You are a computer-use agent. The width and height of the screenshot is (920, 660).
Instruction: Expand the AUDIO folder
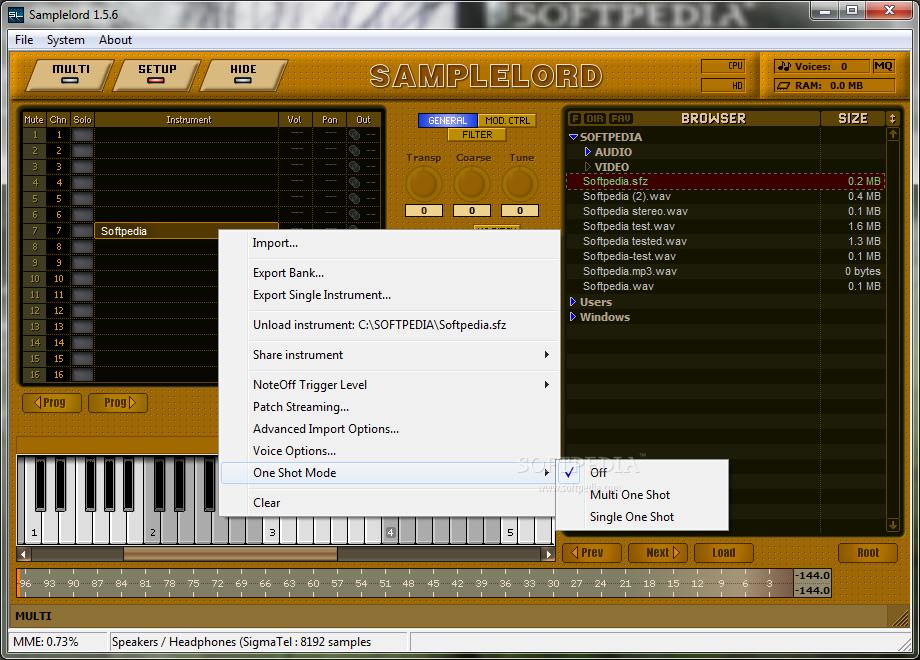tap(587, 152)
